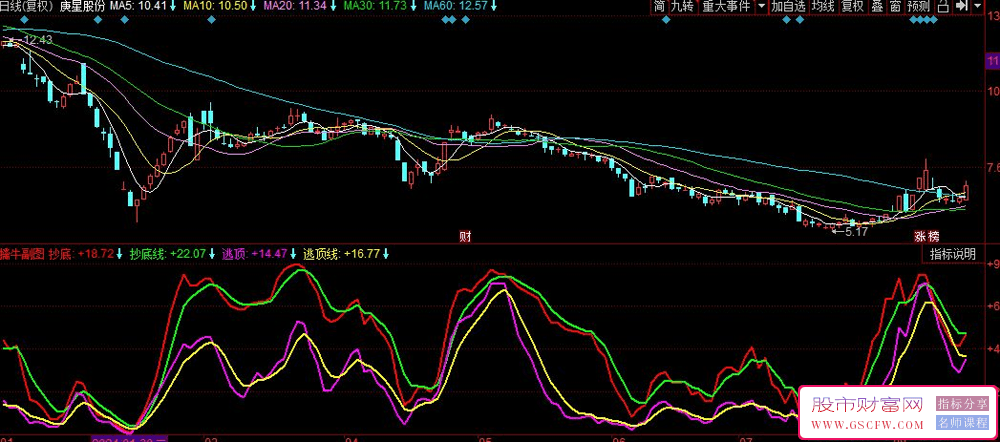1000x442 pixels.
Task: Add the stock via 加自选 button
Action: (x=788, y=6)
